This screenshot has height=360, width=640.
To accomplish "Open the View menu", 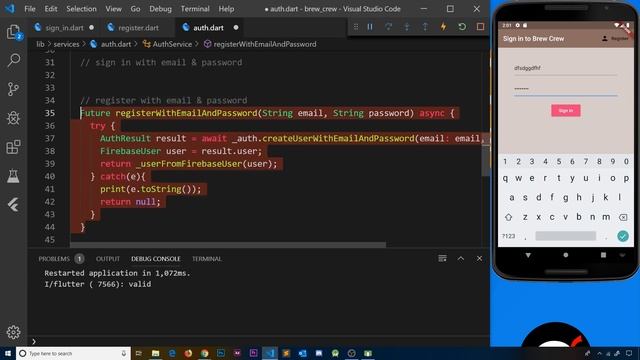I will (113, 9).
